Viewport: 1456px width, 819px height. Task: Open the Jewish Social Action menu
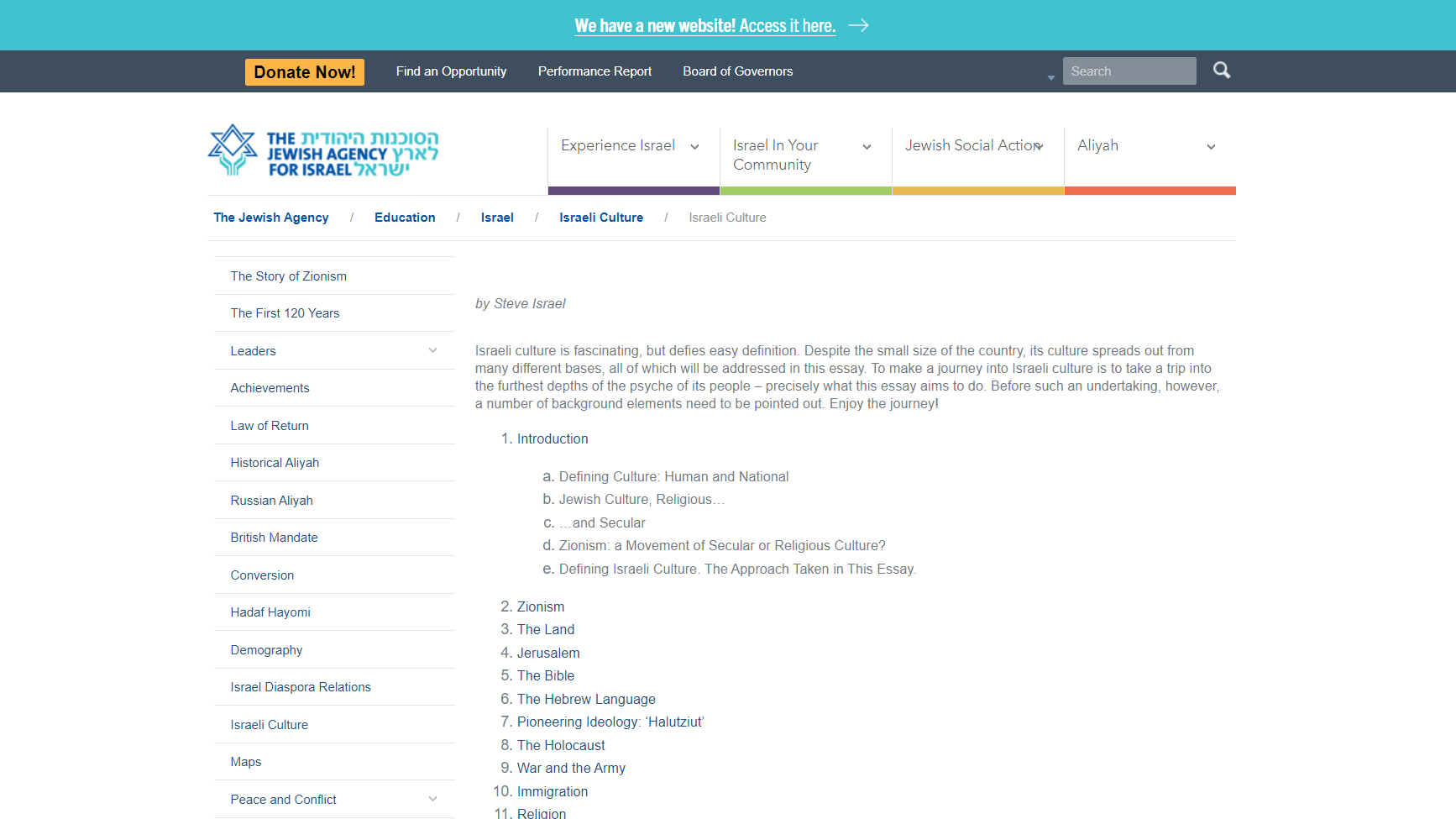pyautogui.click(x=972, y=145)
